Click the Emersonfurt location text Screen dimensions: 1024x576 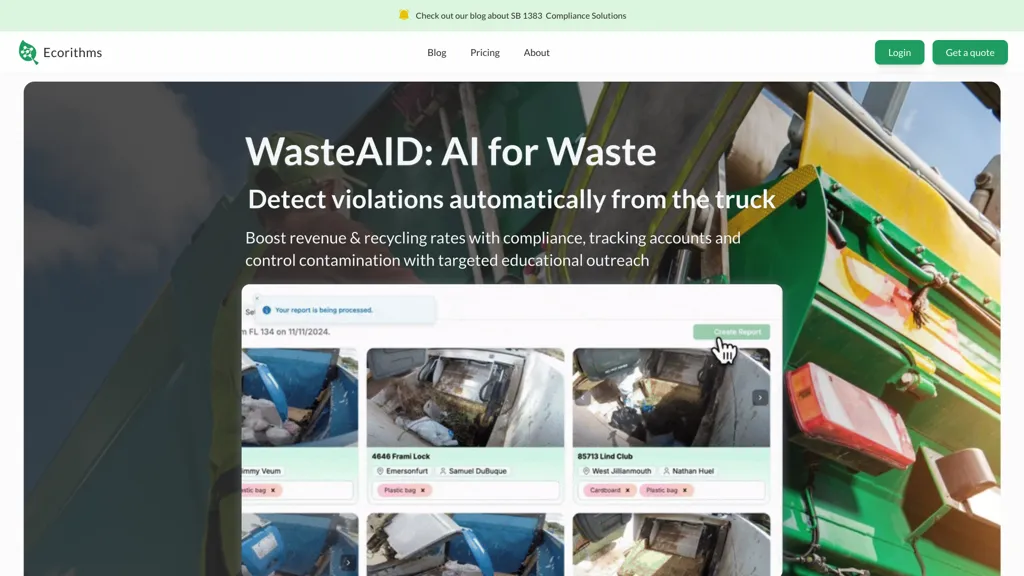point(407,471)
